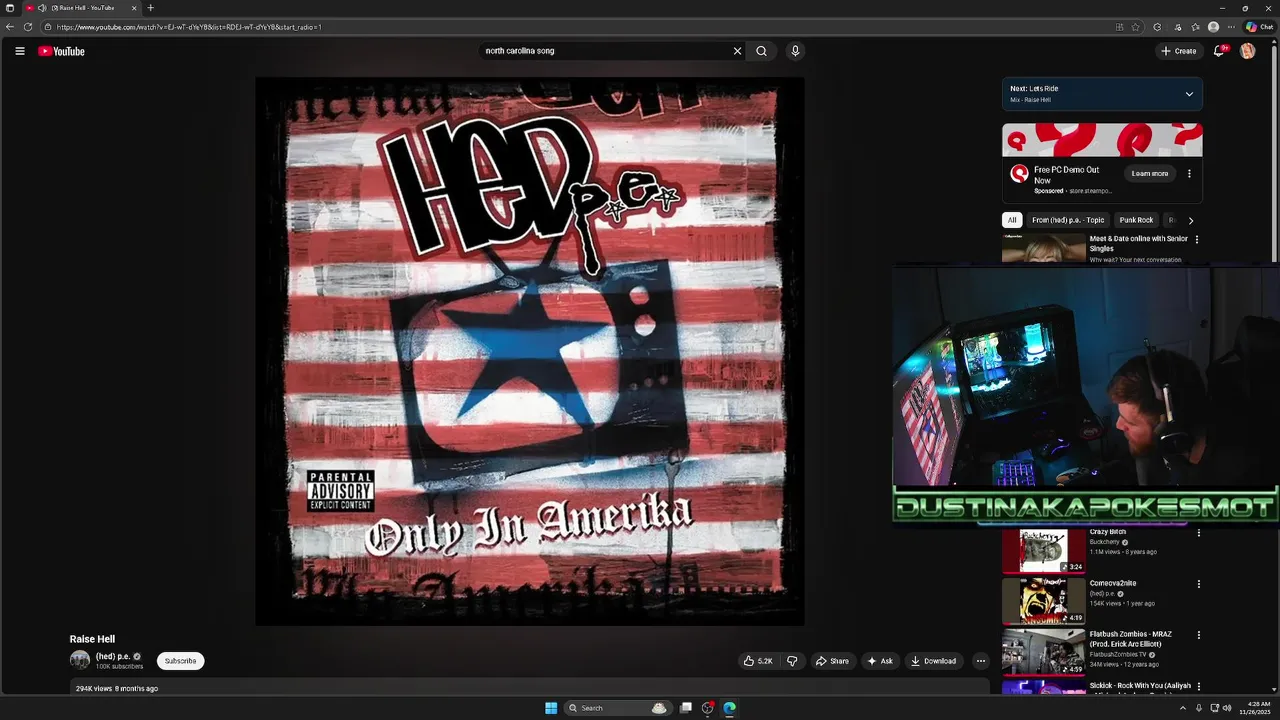
Task: Share the Raise Hell video
Action: click(x=832, y=661)
